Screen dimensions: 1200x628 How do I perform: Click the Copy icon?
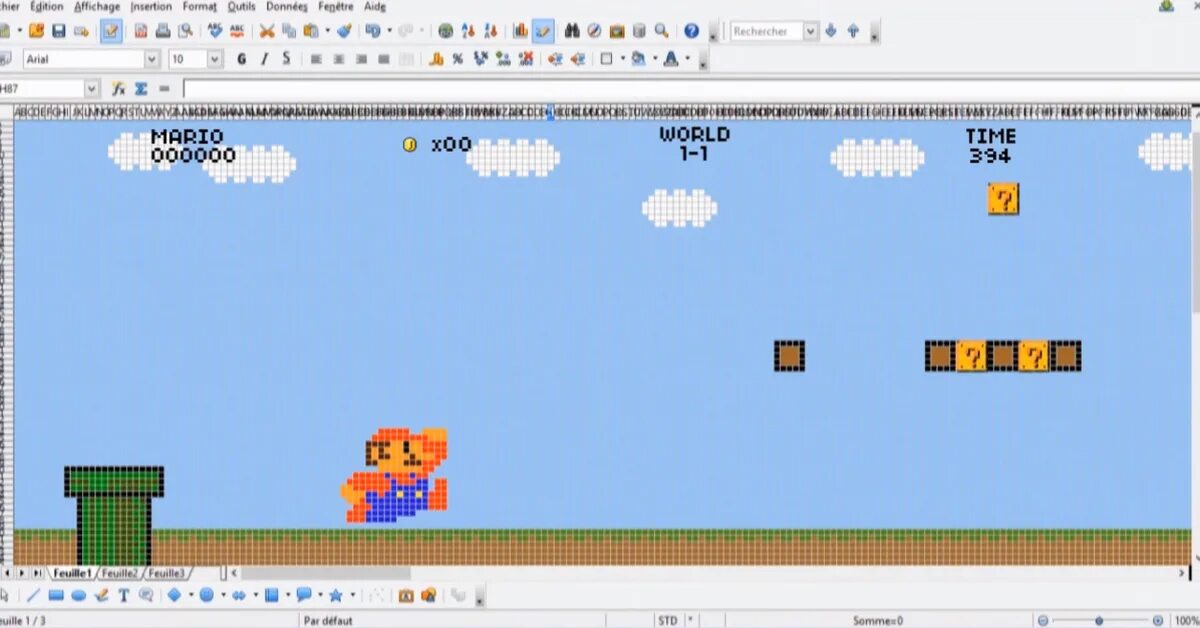pyautogui.click(x=289, y=31)
